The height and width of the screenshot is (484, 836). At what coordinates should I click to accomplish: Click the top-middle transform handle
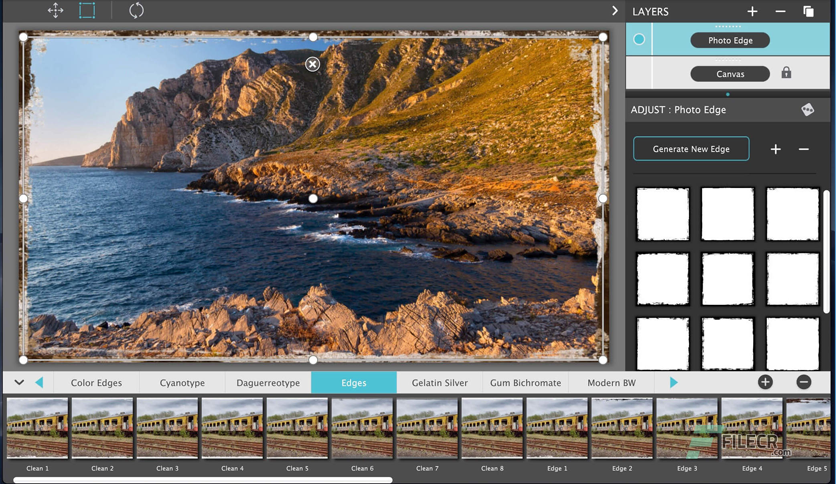pyautogui.click(x=313, y=37)
